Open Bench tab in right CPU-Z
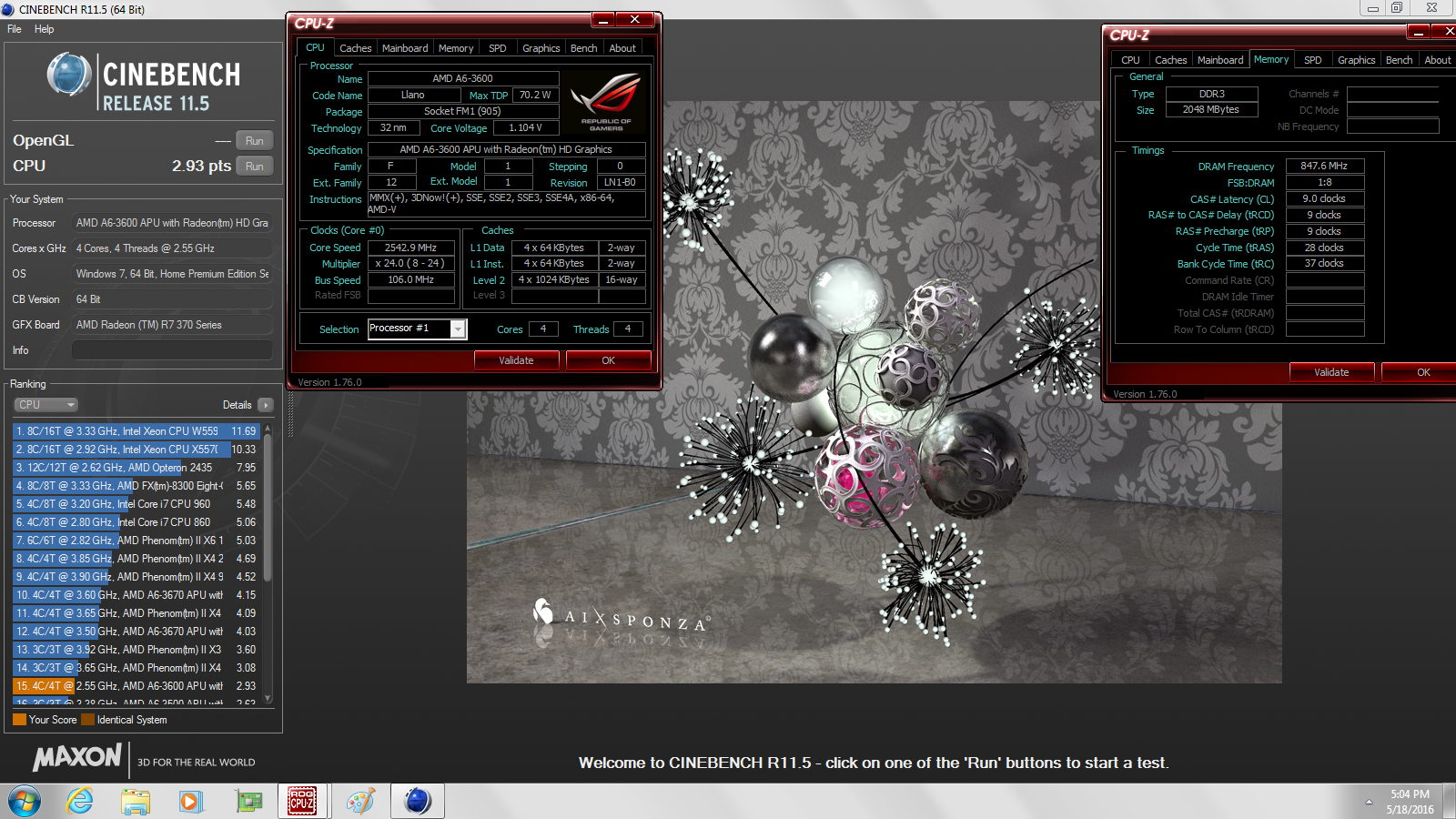The width and height of the screenshot is (1456, 819). click(x=1399, y=60)
